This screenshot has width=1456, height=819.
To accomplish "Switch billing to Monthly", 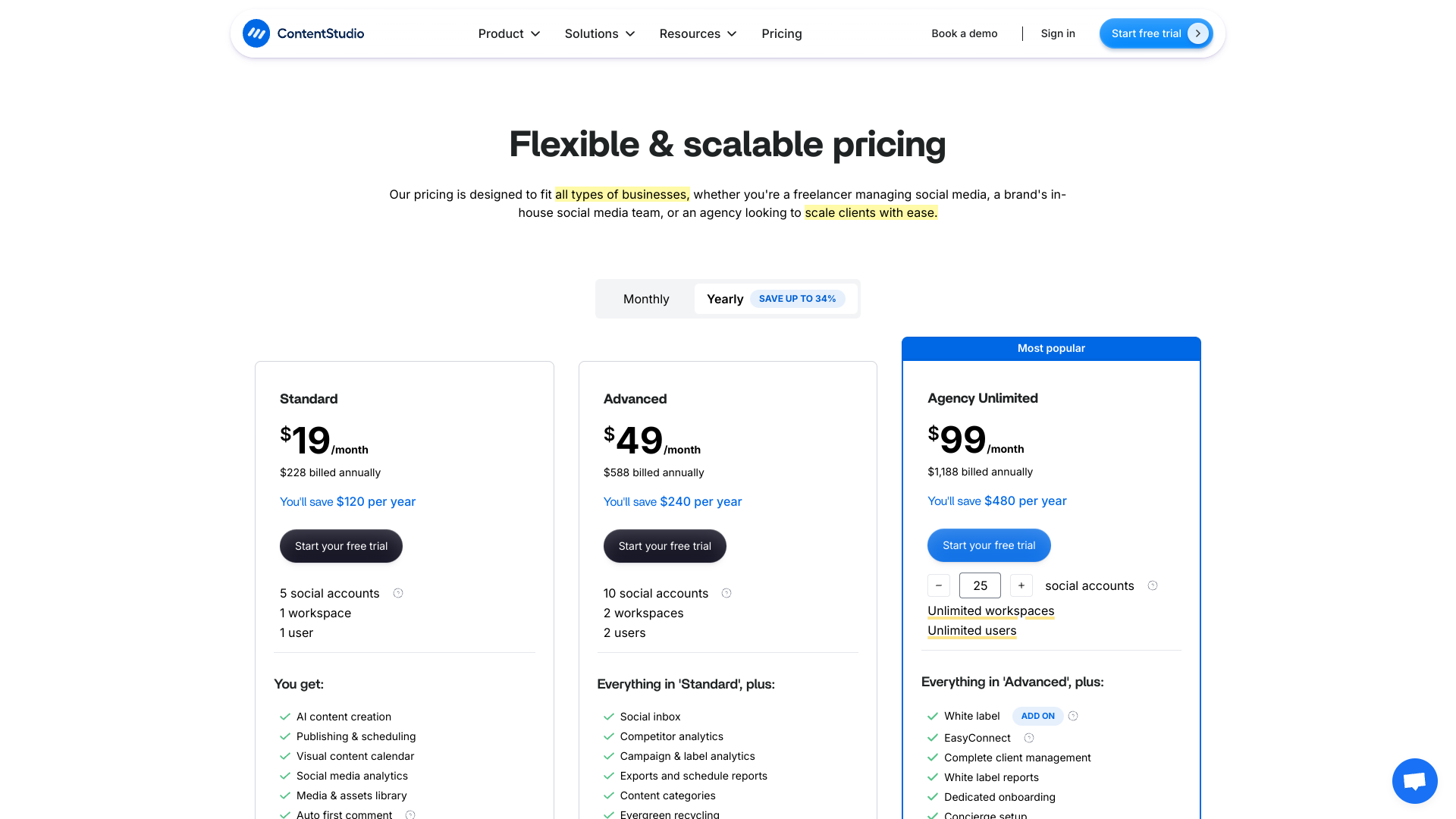I will pos(646,299).
